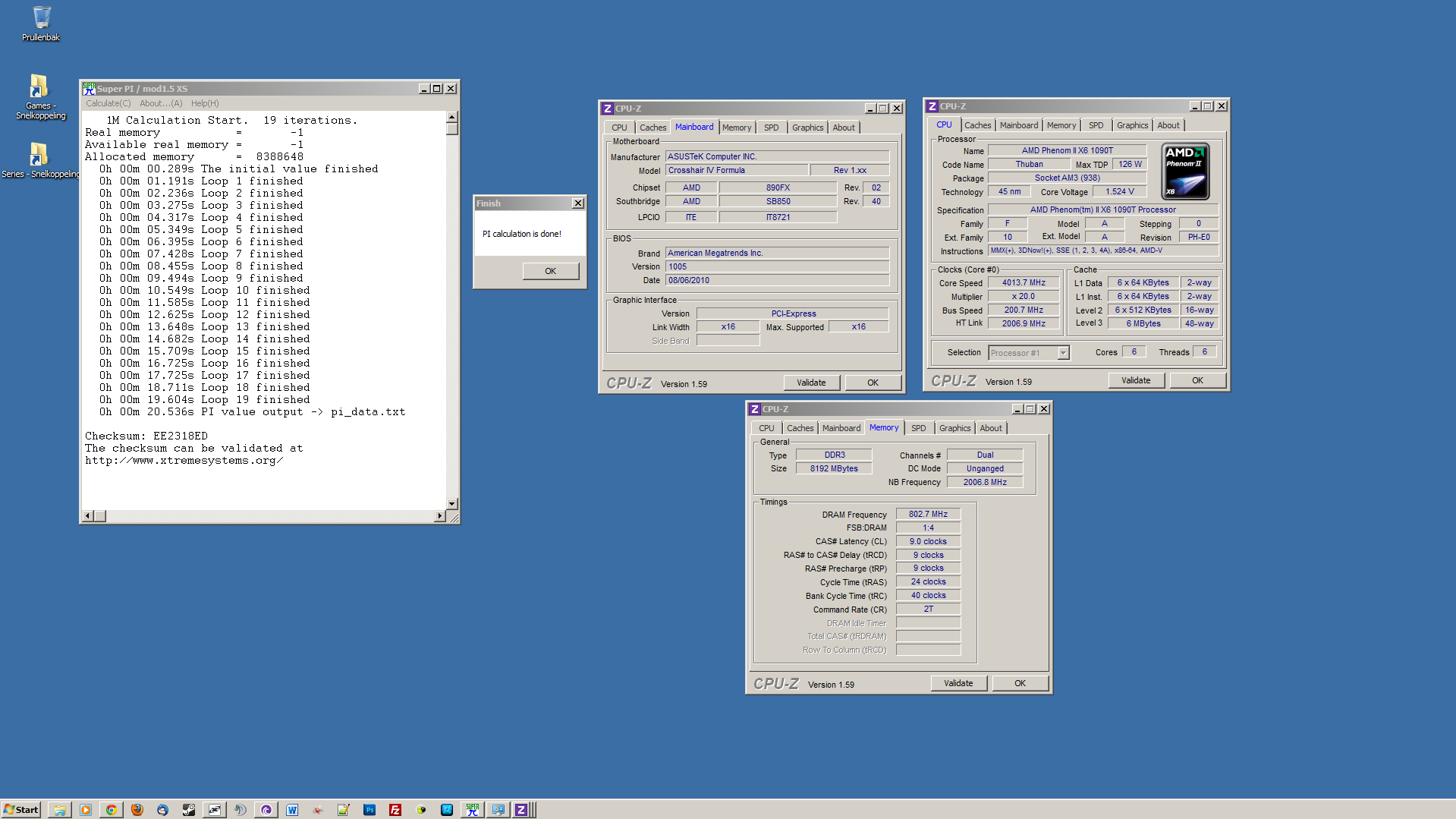The width and height of the screenshot is (1456, 819).
Task: Open the About...(A) menu in Super PI
Action: tap(161, 103)
